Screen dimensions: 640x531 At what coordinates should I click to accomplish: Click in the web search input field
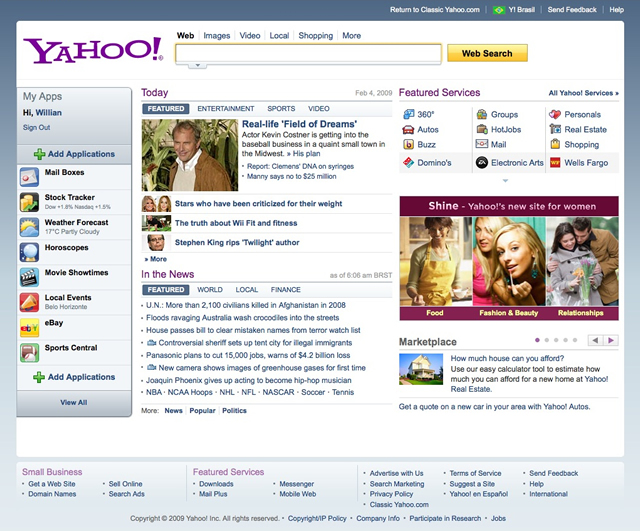(x=308, y=53)
